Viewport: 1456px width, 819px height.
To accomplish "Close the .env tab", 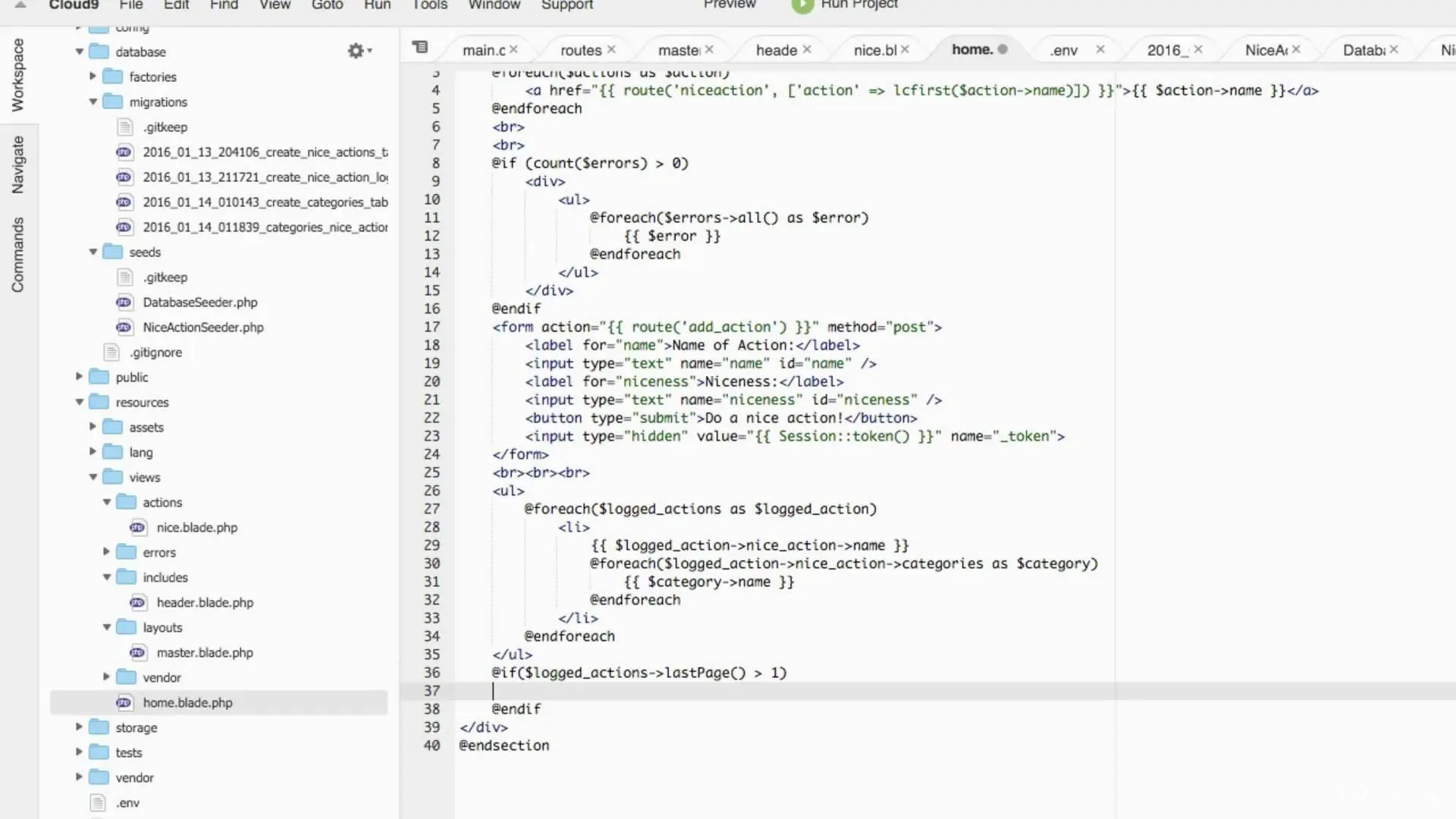I will [1100, 49].
